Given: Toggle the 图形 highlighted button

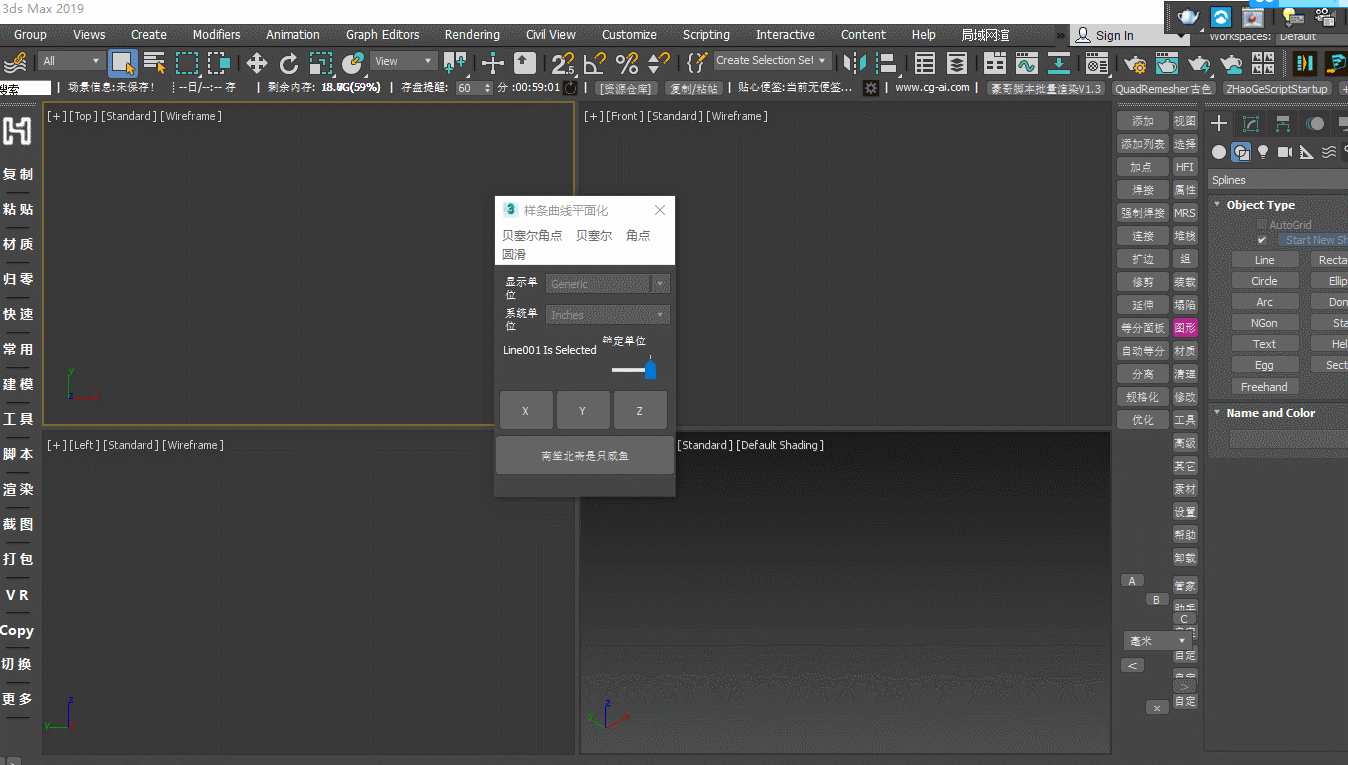Looking at the screenshot, I should tap(1185, 328).
